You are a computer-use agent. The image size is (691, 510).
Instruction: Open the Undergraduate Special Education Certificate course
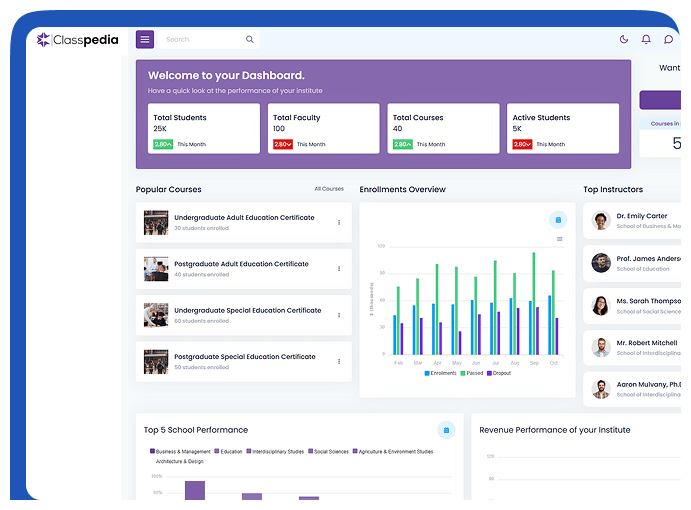pyautogui.click(x=247, y=311)
